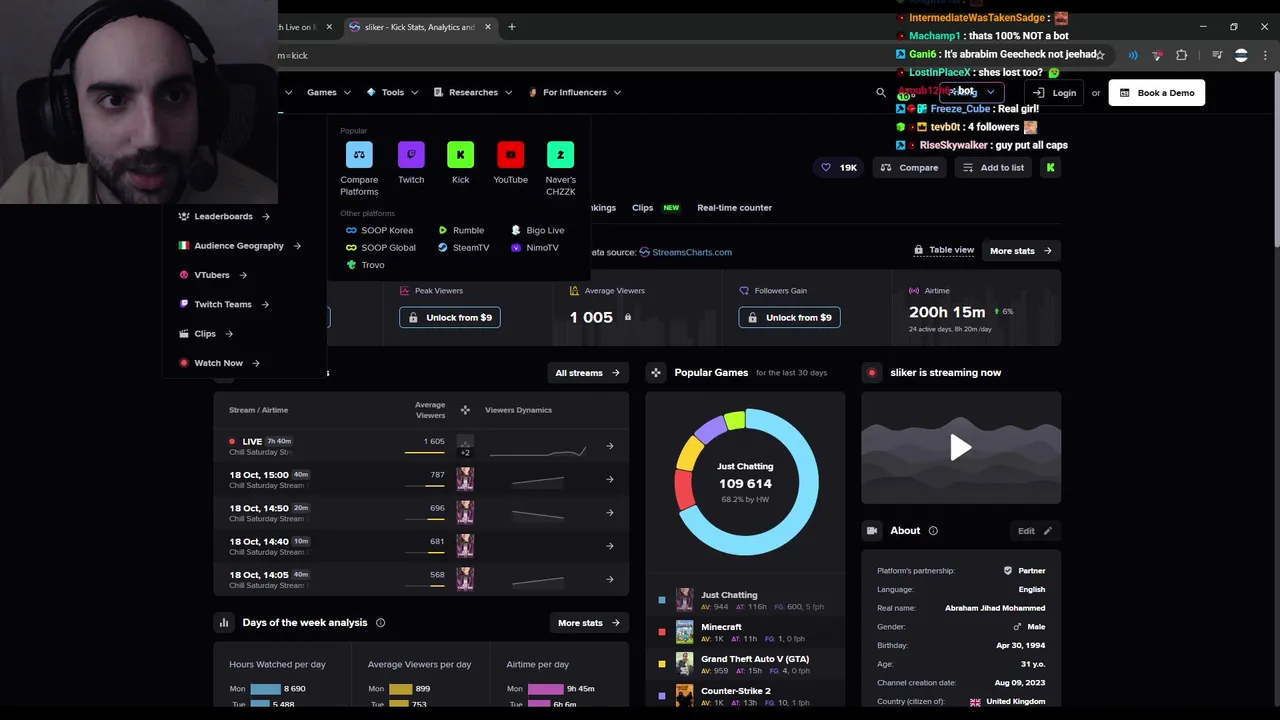Open Bigo Live platform
Viewport: 1280px width, 720px height.
(x=538, y=230)
